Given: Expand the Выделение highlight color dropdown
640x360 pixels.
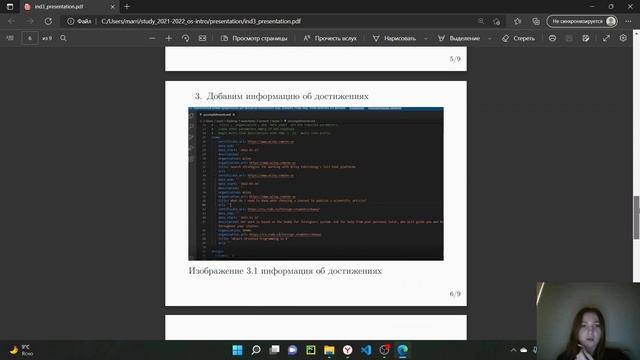Looking at the screenshot, I should tap(489, 38).
